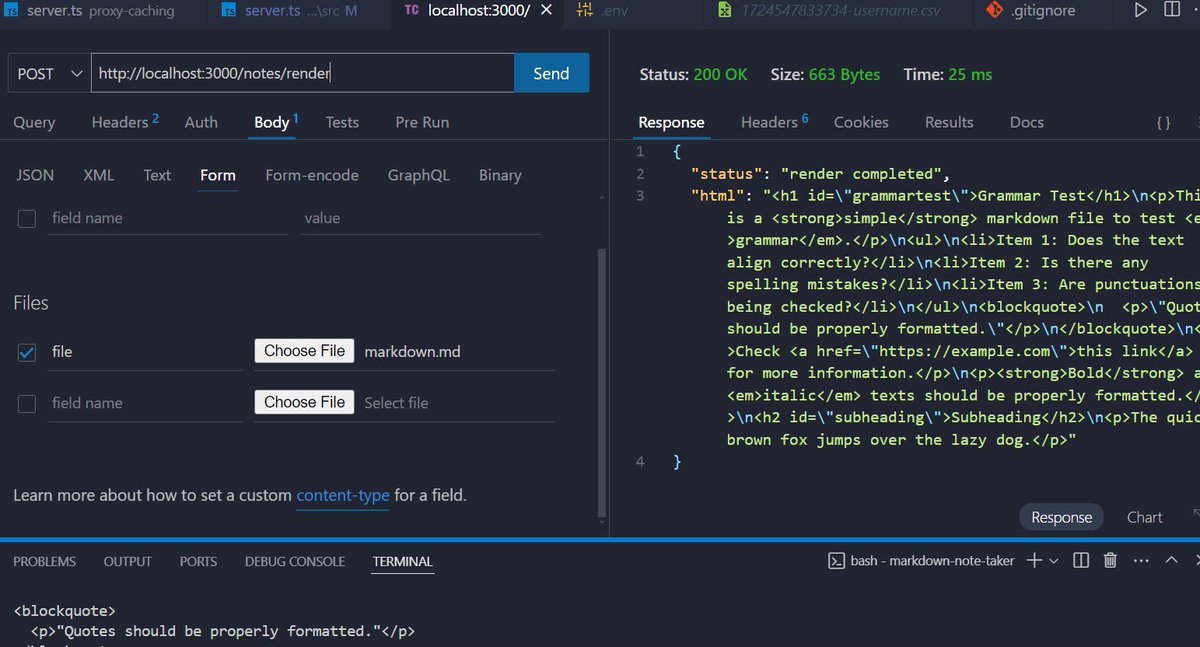Select Binary body type
The image size is (1200, 647).
tap(500, 175)
